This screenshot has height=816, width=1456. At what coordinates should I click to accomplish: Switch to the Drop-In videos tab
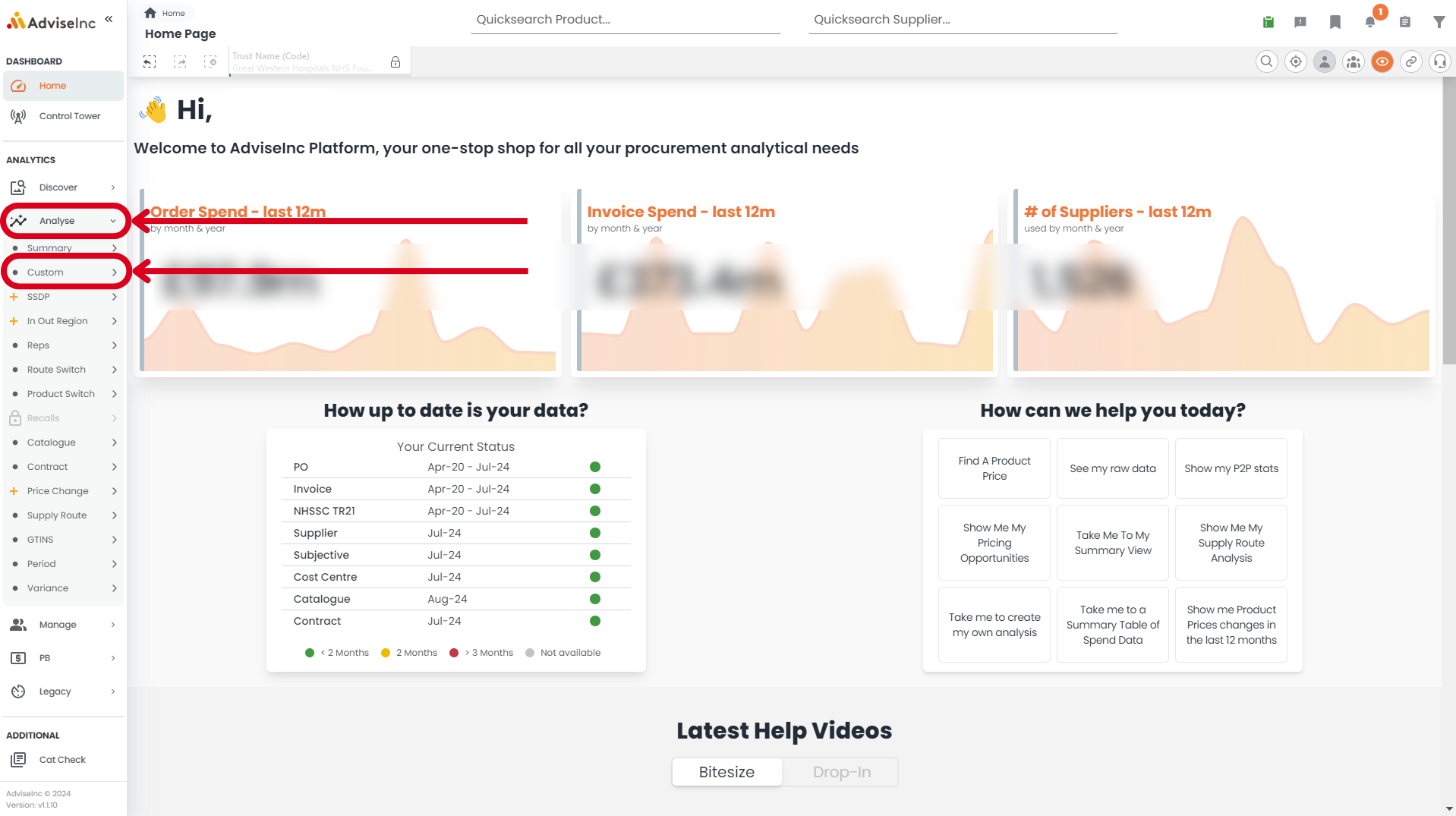pyautogui.click(x=841, y=772)
